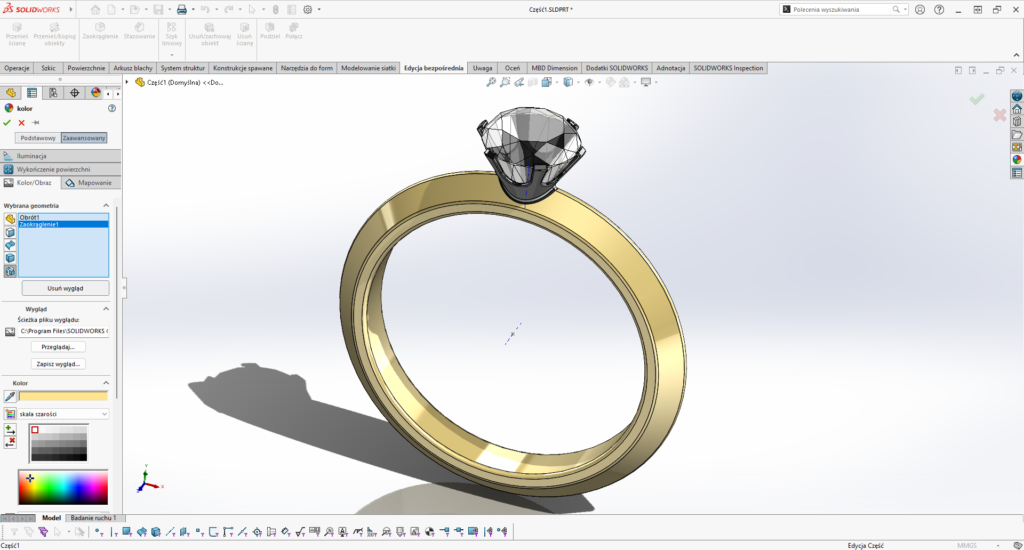Click the Zoom to Fit magnifier icon
Image resolution: width=1024 pixels, height=550 pixels.
coord(491,82)
